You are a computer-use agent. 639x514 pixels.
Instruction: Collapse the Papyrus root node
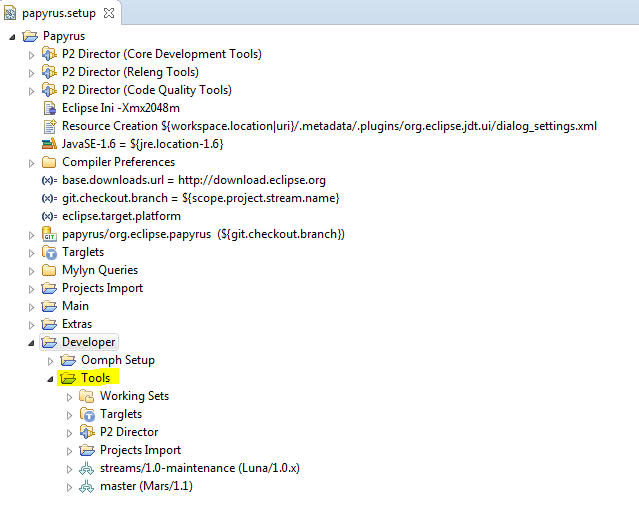[12, 37]
